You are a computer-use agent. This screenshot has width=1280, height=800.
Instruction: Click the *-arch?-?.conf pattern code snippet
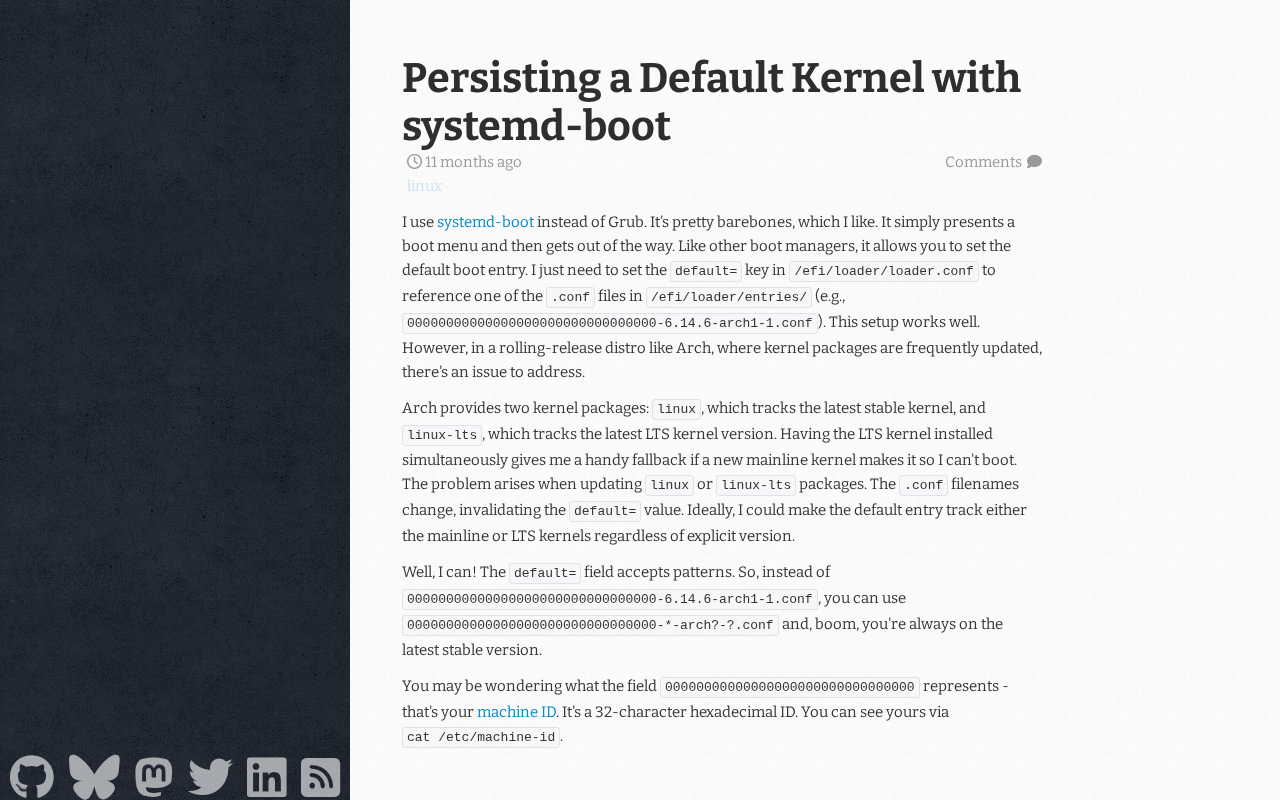pyautogui.click(x=590, y=625)
